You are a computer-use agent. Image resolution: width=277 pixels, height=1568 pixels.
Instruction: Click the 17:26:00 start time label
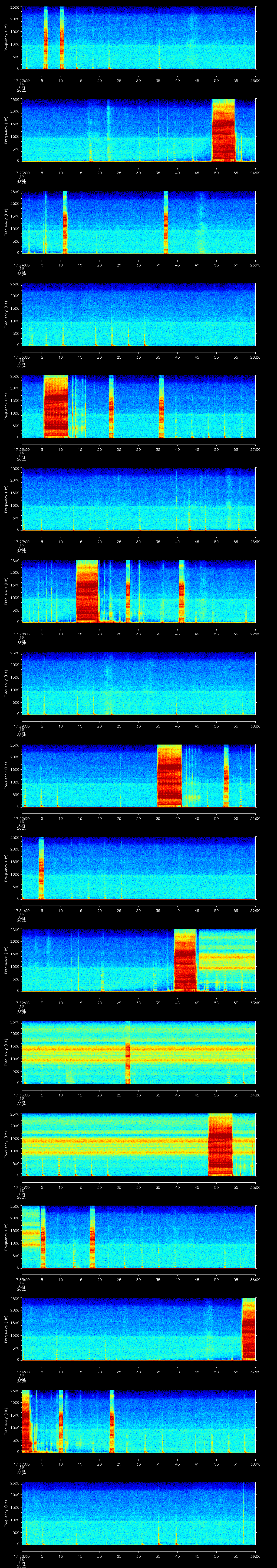pos(21,449)
